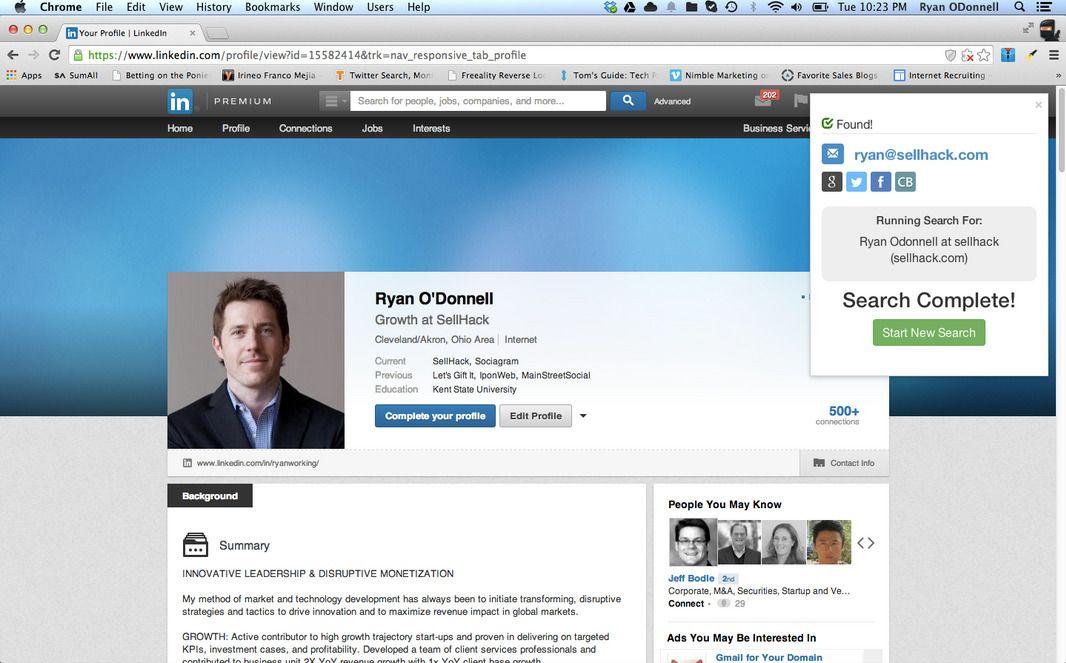Click the Advanced search link
The width and height of the screenshot is (1066, 663).
(x=672, y=101)
